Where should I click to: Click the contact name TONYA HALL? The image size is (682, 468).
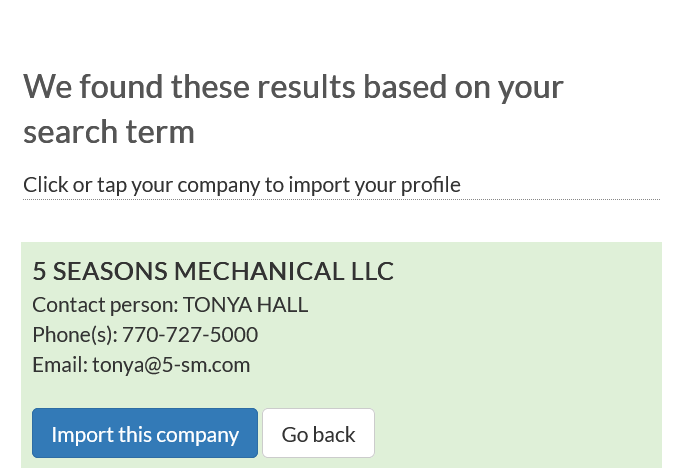(x=245, y=305)
